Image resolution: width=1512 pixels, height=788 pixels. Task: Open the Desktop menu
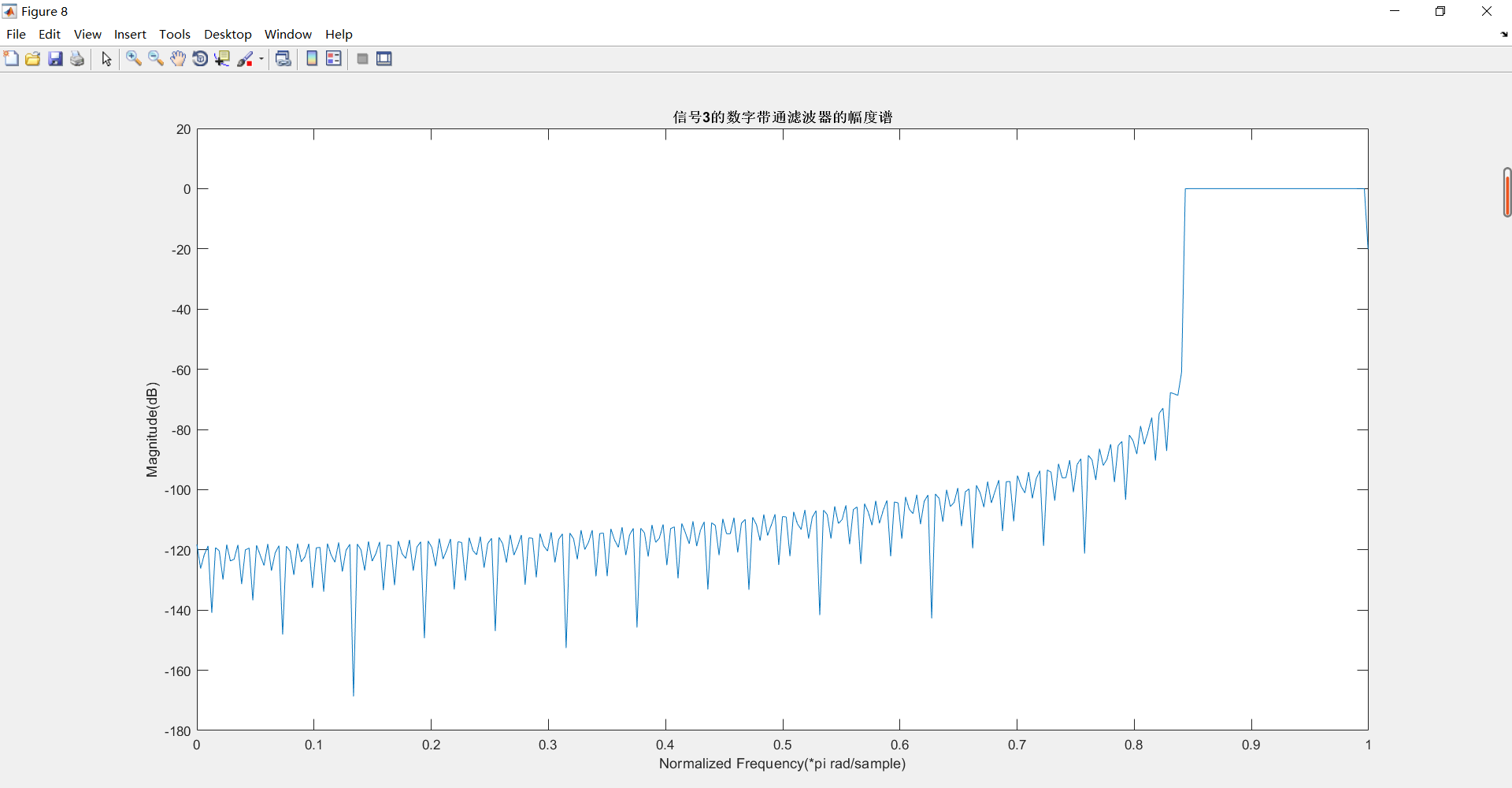228,35
